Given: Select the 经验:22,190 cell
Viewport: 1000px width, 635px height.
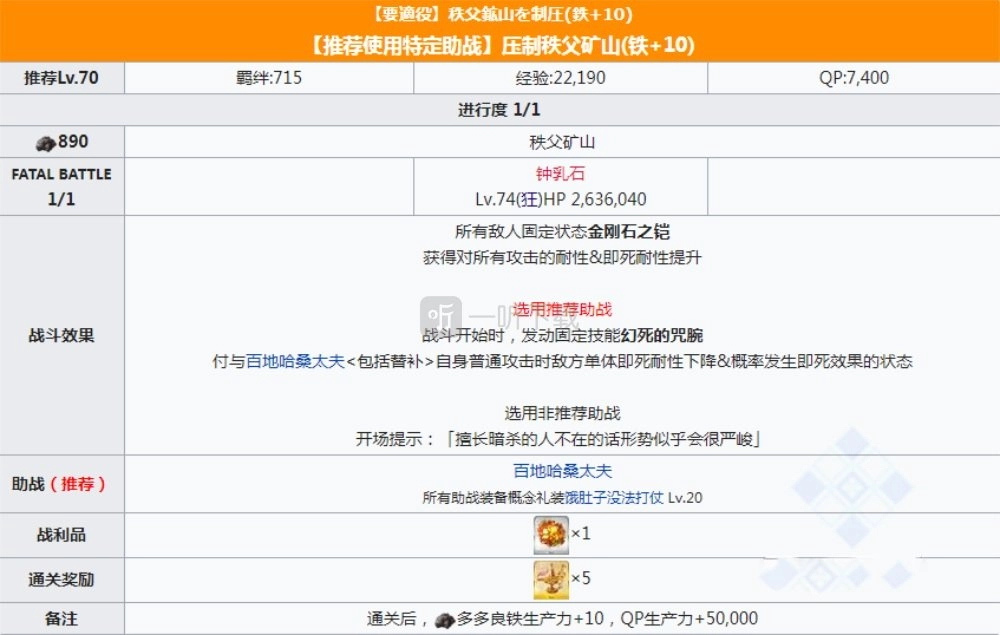Looking at the screenshot, I should (561, 78).
